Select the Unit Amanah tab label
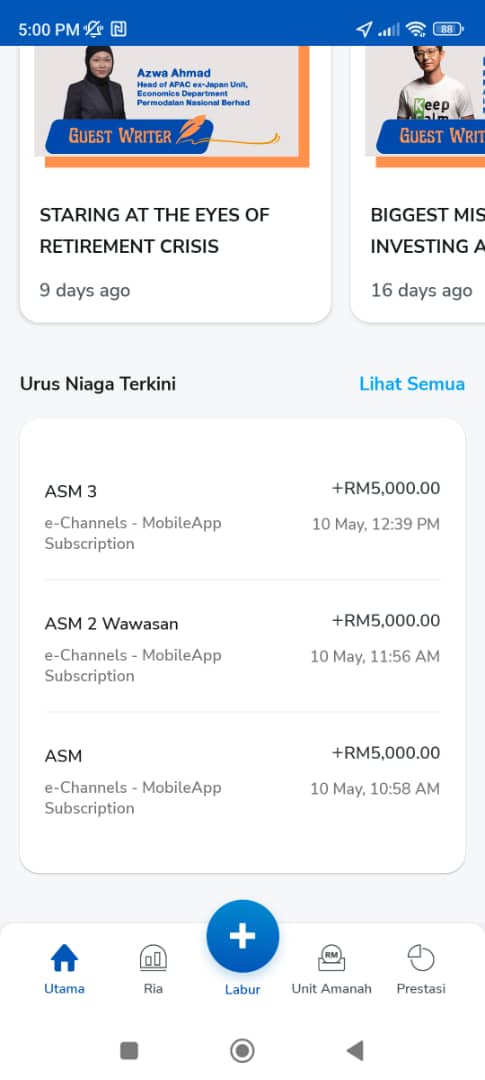Viewport: 485px width, 1080px height. [x=331, y=988]
